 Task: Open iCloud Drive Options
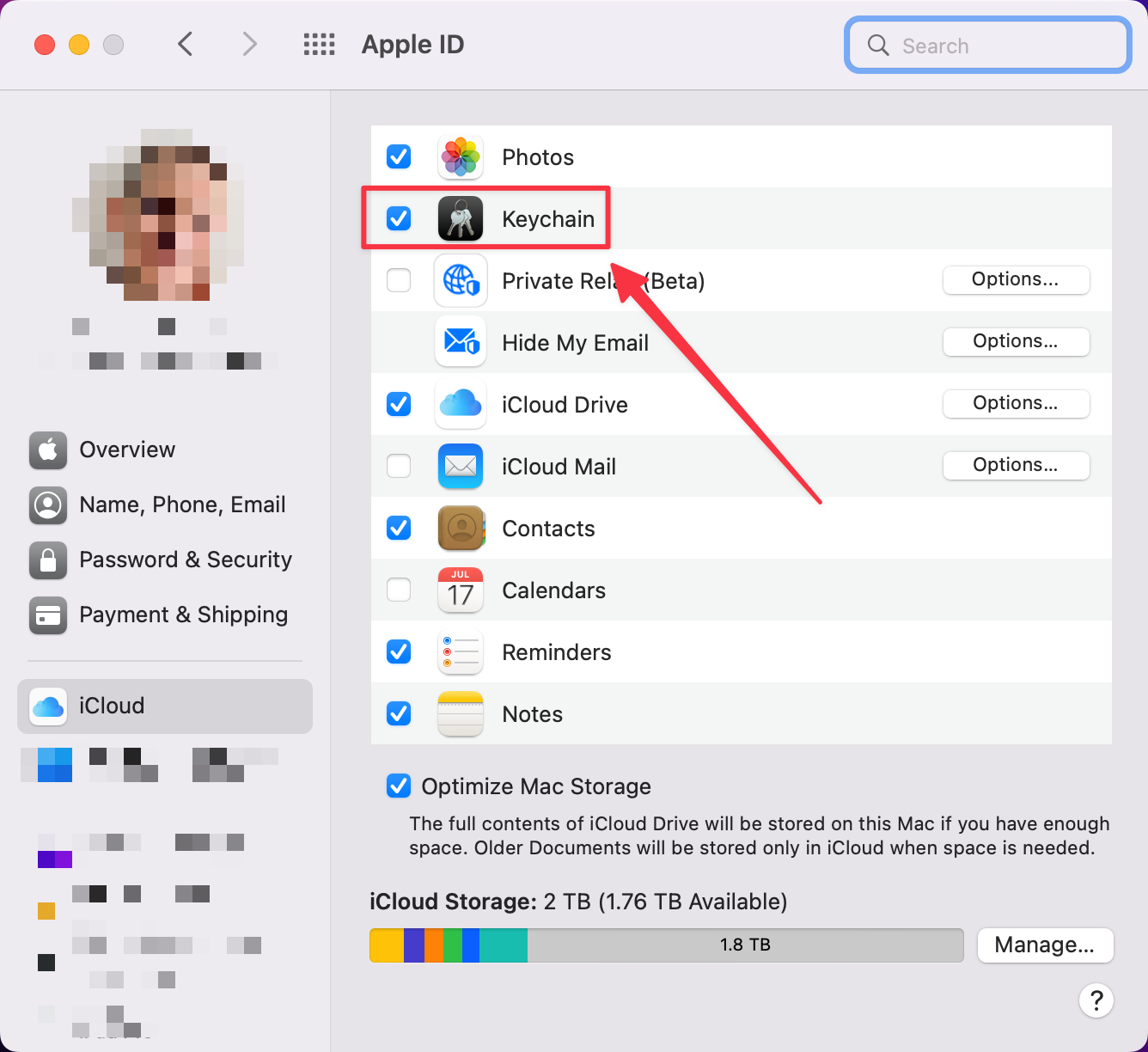[1016, 403]
